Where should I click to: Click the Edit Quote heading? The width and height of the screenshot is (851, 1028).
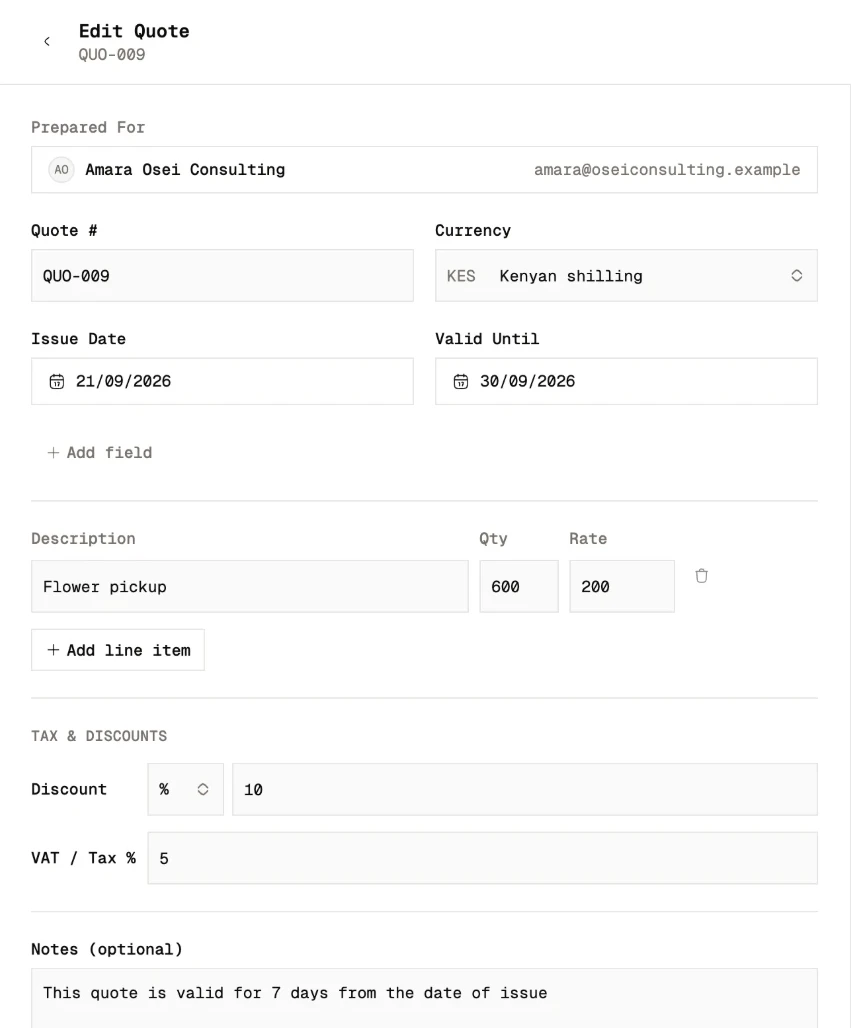134,31
